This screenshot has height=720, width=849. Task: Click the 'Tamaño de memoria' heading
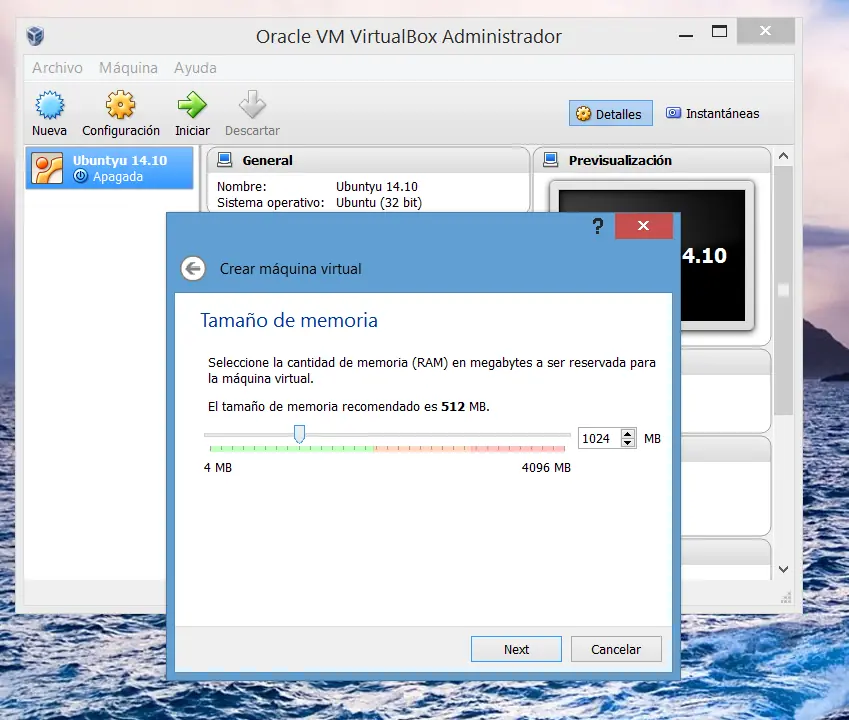pos(289,320)
